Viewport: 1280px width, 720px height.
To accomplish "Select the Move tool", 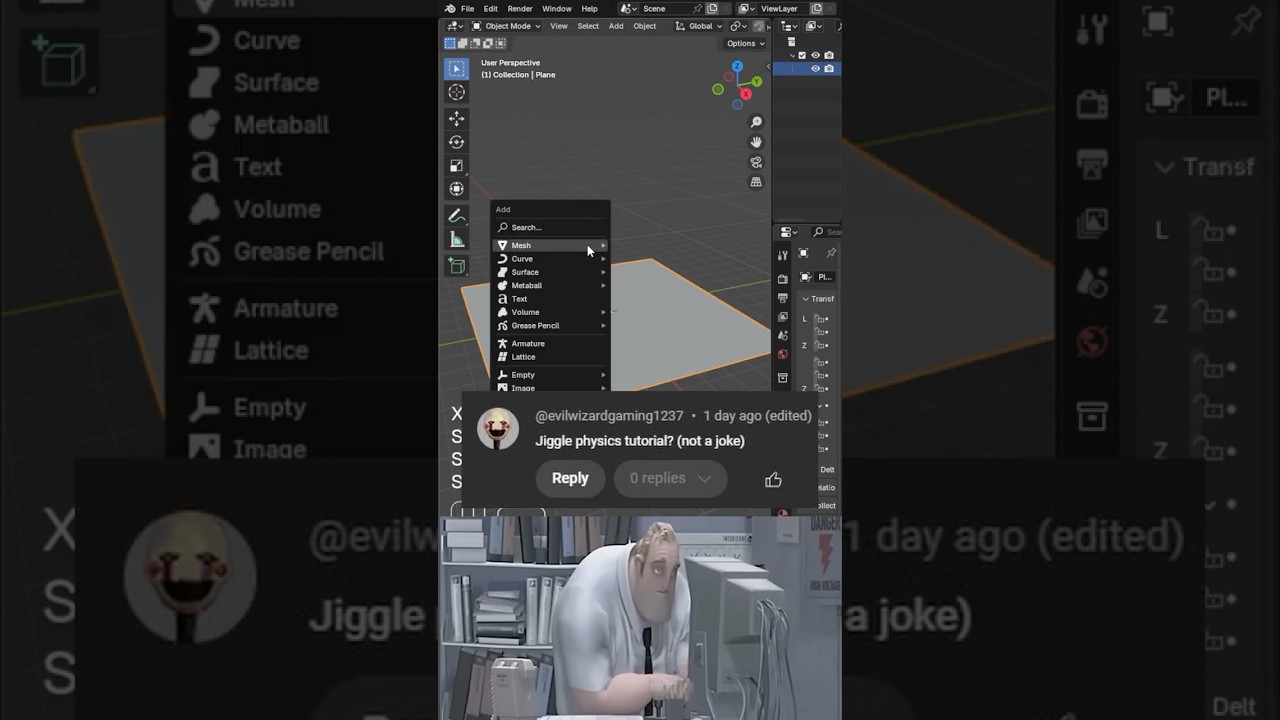I will tap(456, 118).
